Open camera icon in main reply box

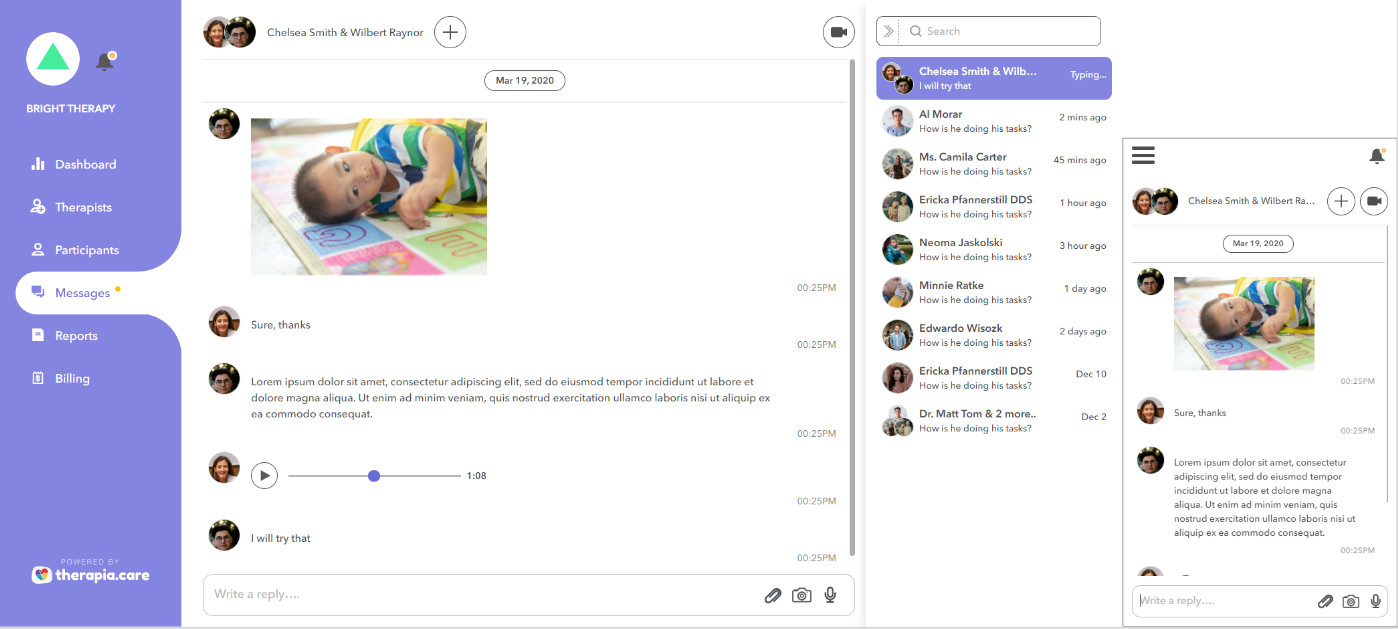[801, 595]
